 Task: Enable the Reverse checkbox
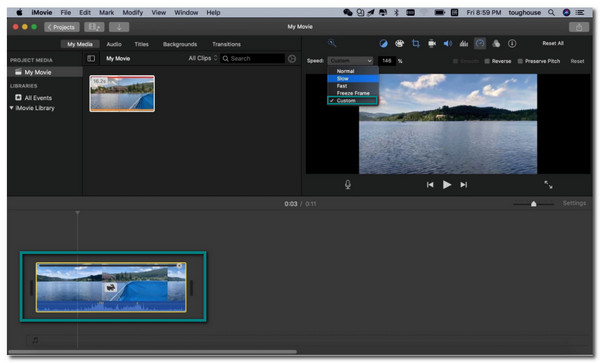coord(487,61)
